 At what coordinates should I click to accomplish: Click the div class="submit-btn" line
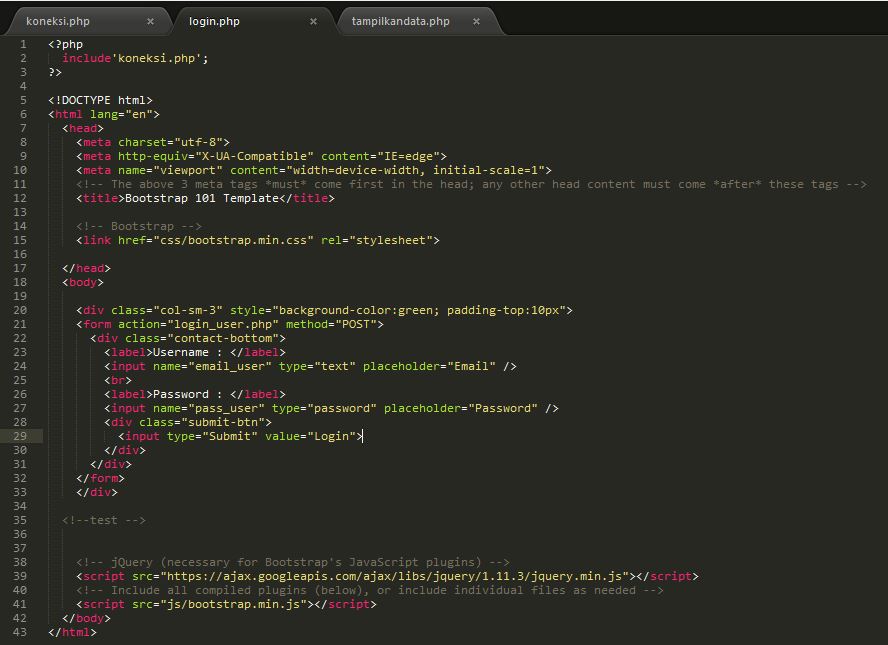coord(188,422)
